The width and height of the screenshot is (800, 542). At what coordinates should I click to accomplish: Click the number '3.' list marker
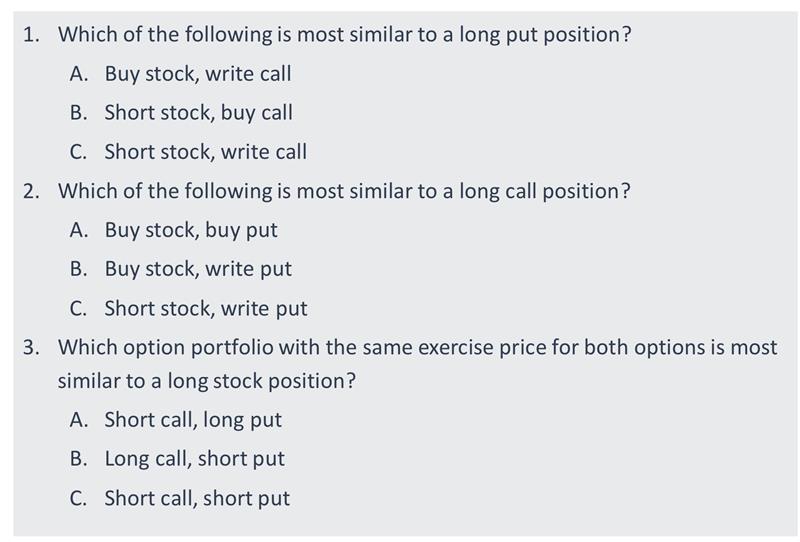pos(32,348)
